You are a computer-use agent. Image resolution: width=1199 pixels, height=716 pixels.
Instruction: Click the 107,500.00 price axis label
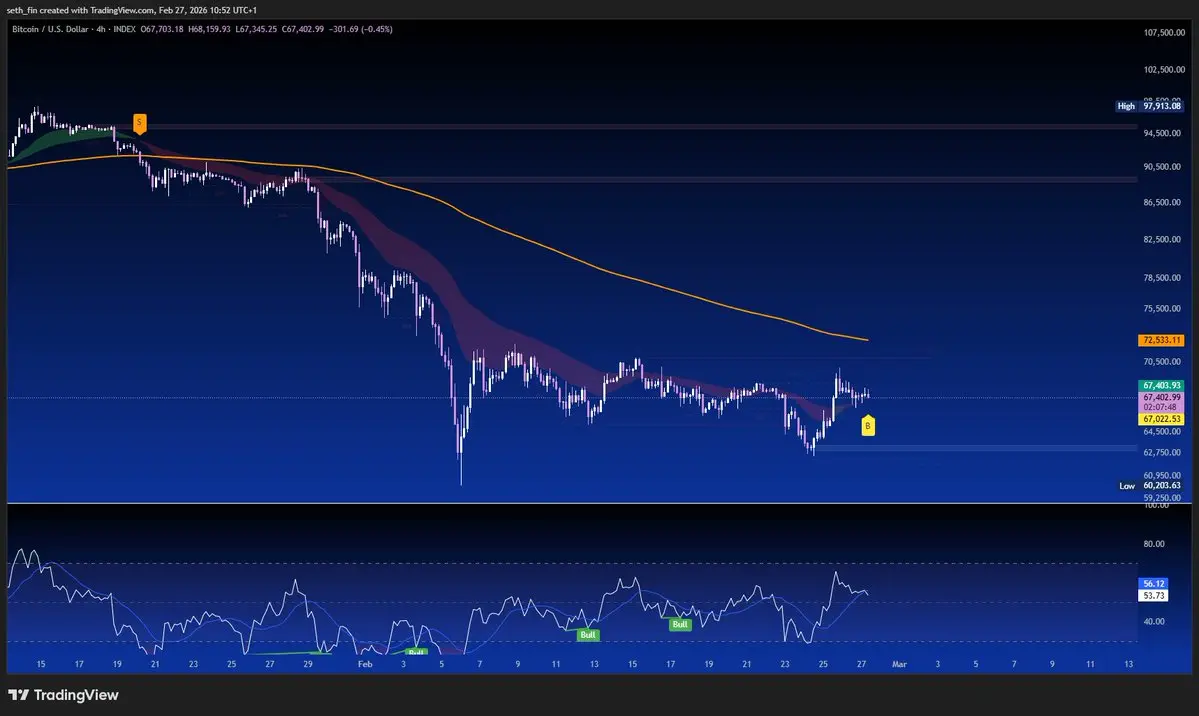tap(1164, 33)
